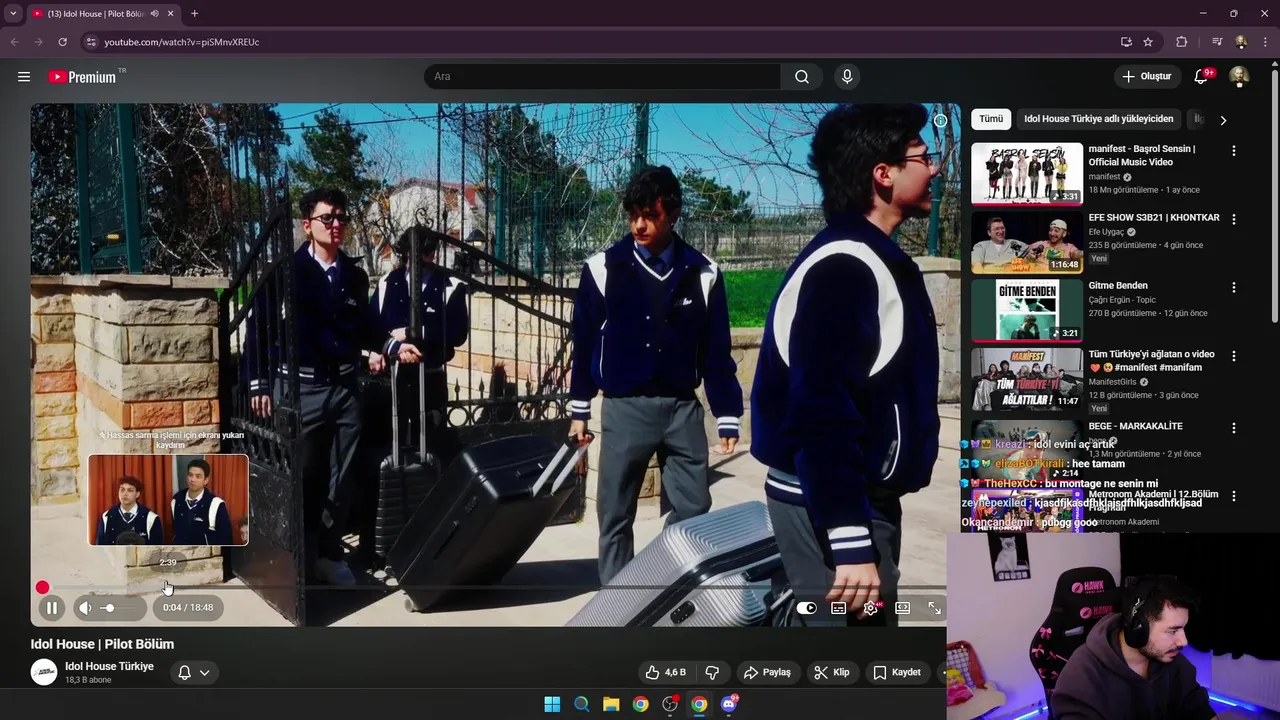The height and width of the screenshot is (720, 1280).
Task: Open options for EFE SHOW S3B21 video
Action: click(x=1233, y=219)
